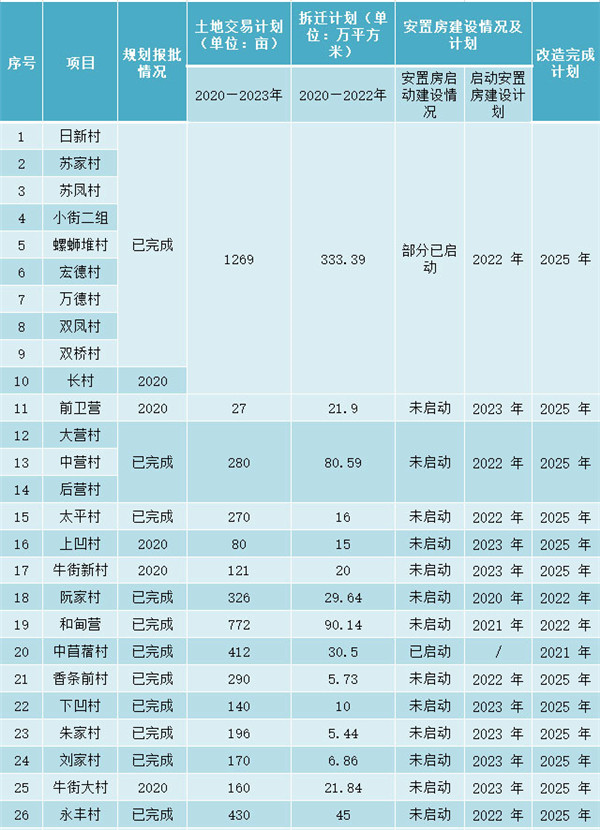Select the 部分已启动 status cell
600x830 pixels.
coord(430,259)
